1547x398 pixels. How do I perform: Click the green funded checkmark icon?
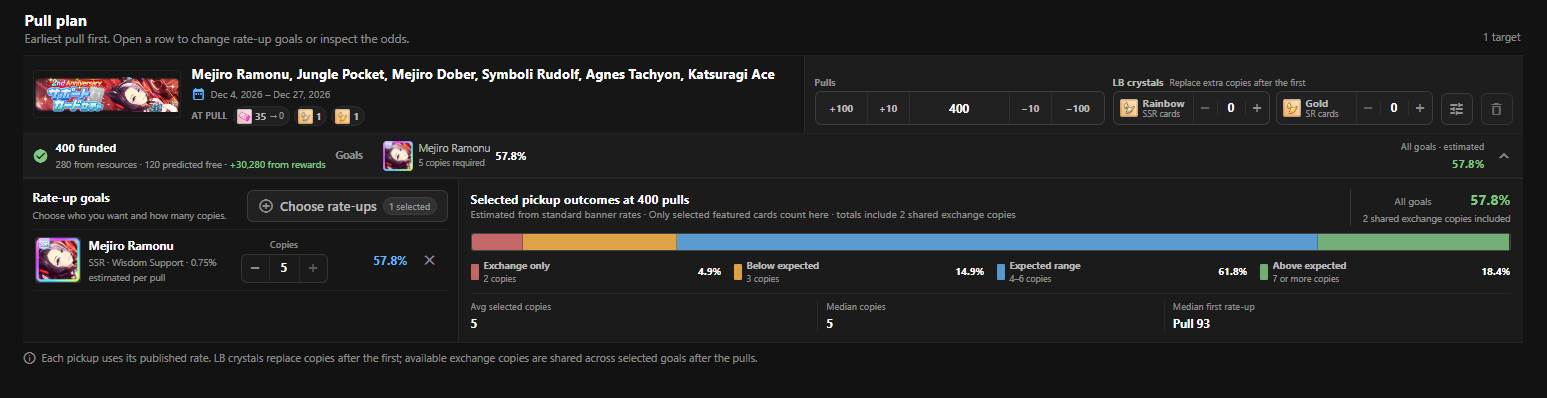click(x=41, y=156)
